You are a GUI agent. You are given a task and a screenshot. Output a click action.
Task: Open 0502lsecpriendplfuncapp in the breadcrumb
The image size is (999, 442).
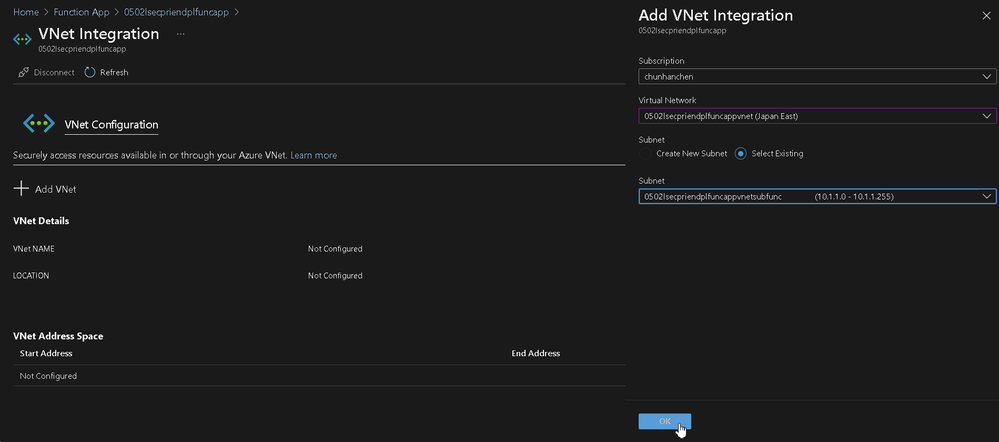click(176, 12)
